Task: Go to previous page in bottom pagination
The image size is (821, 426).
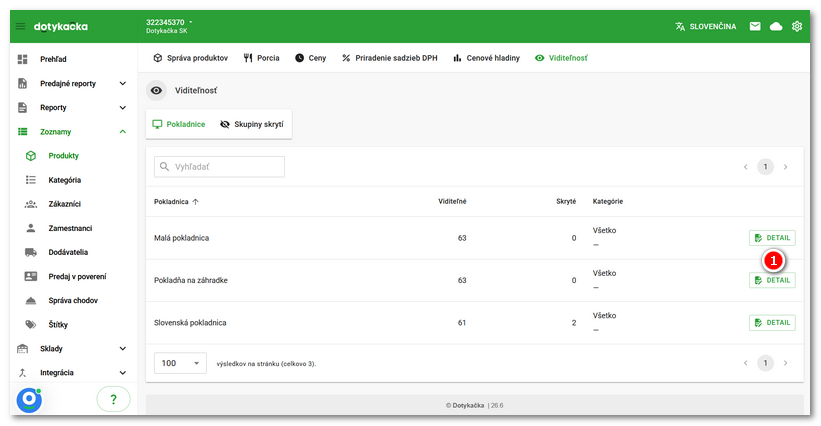Action: point(746,363)
